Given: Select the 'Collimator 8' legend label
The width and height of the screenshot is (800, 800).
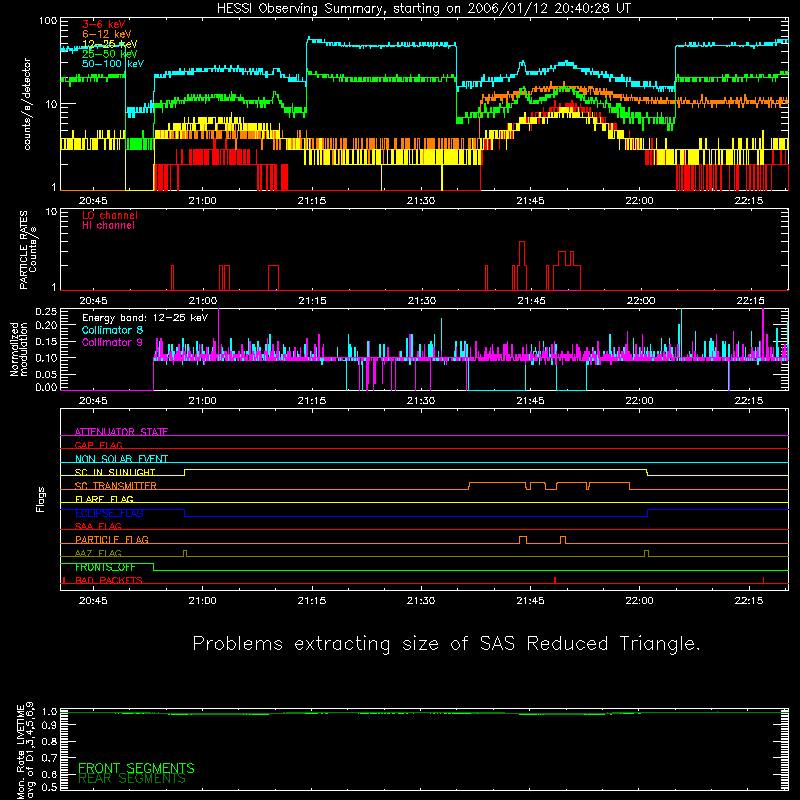Looking at the screenshot, I should (x=112, y=330).
